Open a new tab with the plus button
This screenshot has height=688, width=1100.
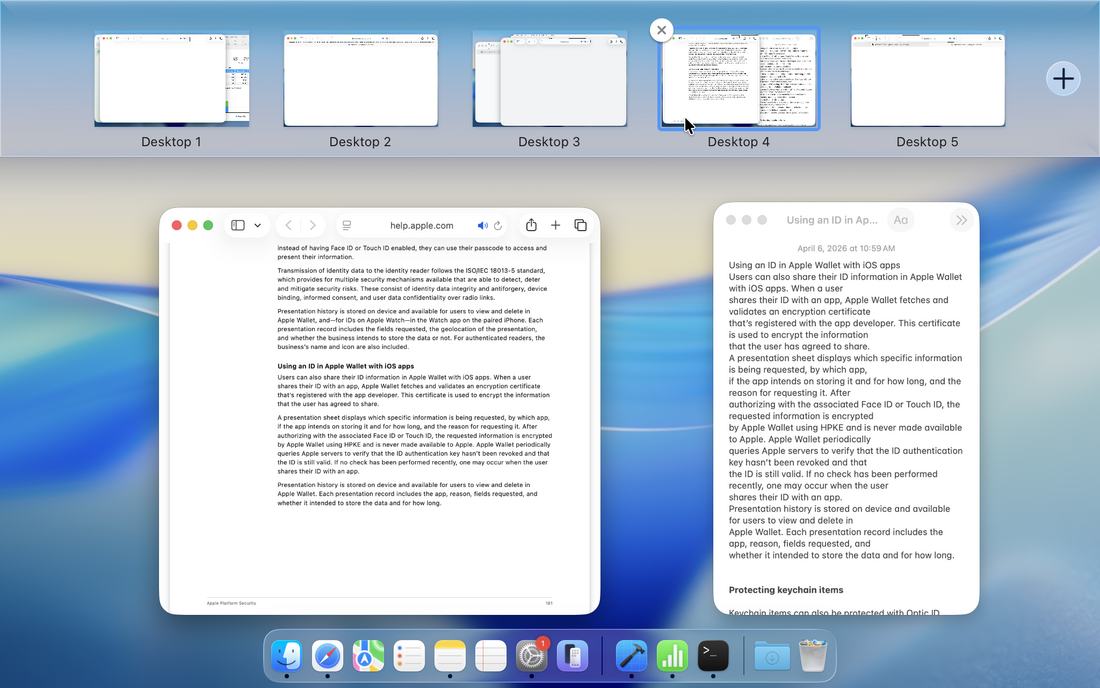(556, 226)
